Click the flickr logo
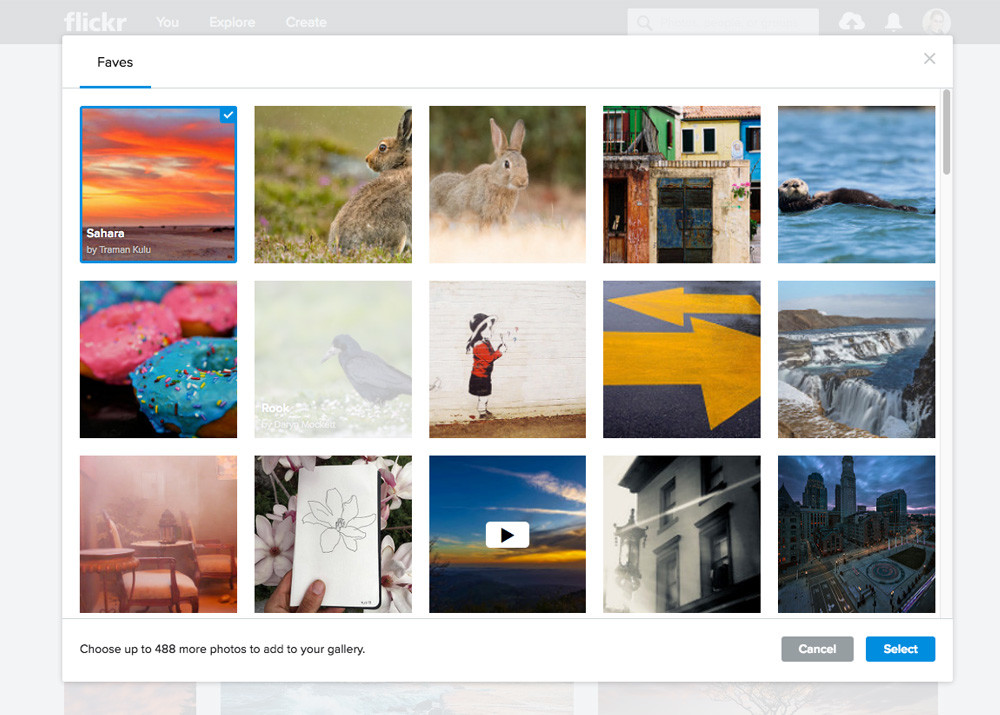Screen dimensions: 1000x715 click(x=95, y=21)
